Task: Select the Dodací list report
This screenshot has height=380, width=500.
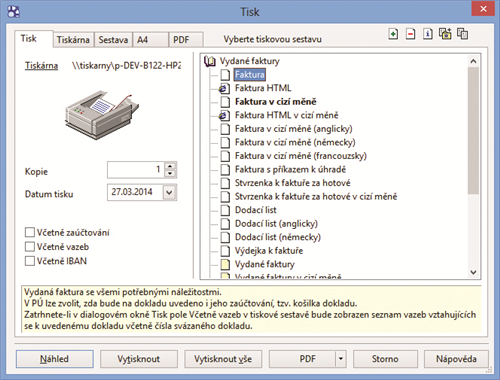Action: point(256,210)
